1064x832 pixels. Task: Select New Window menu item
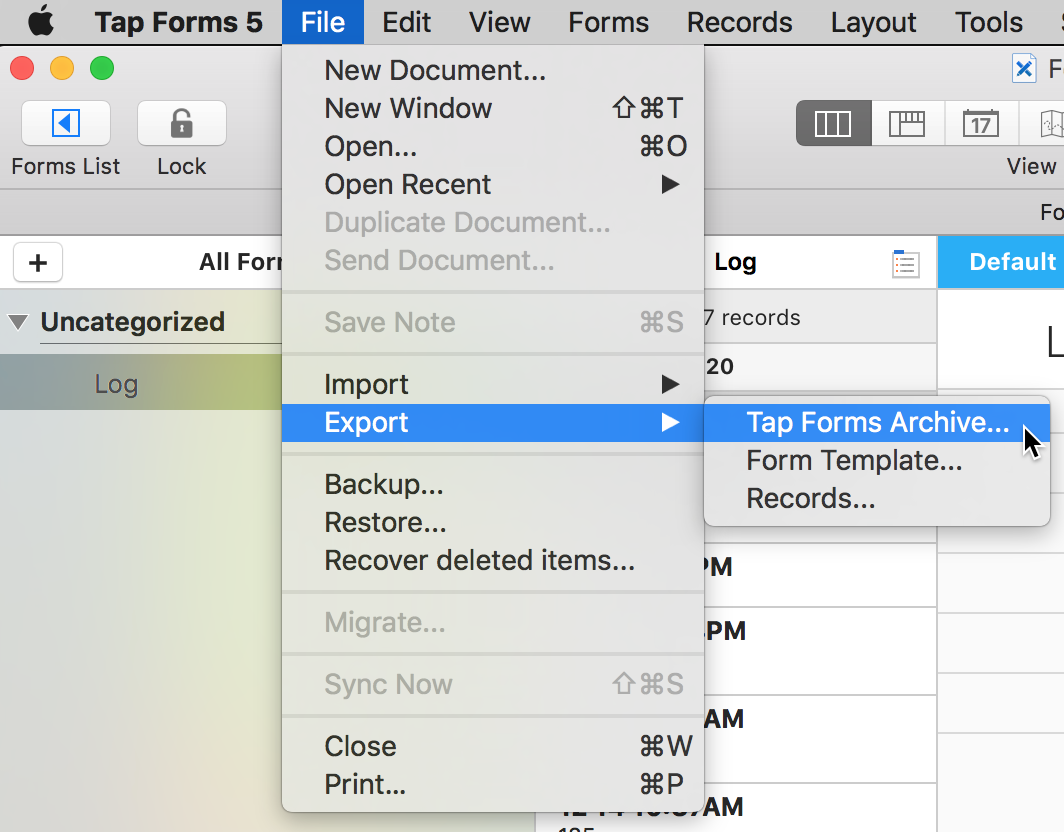click(493, 108)
